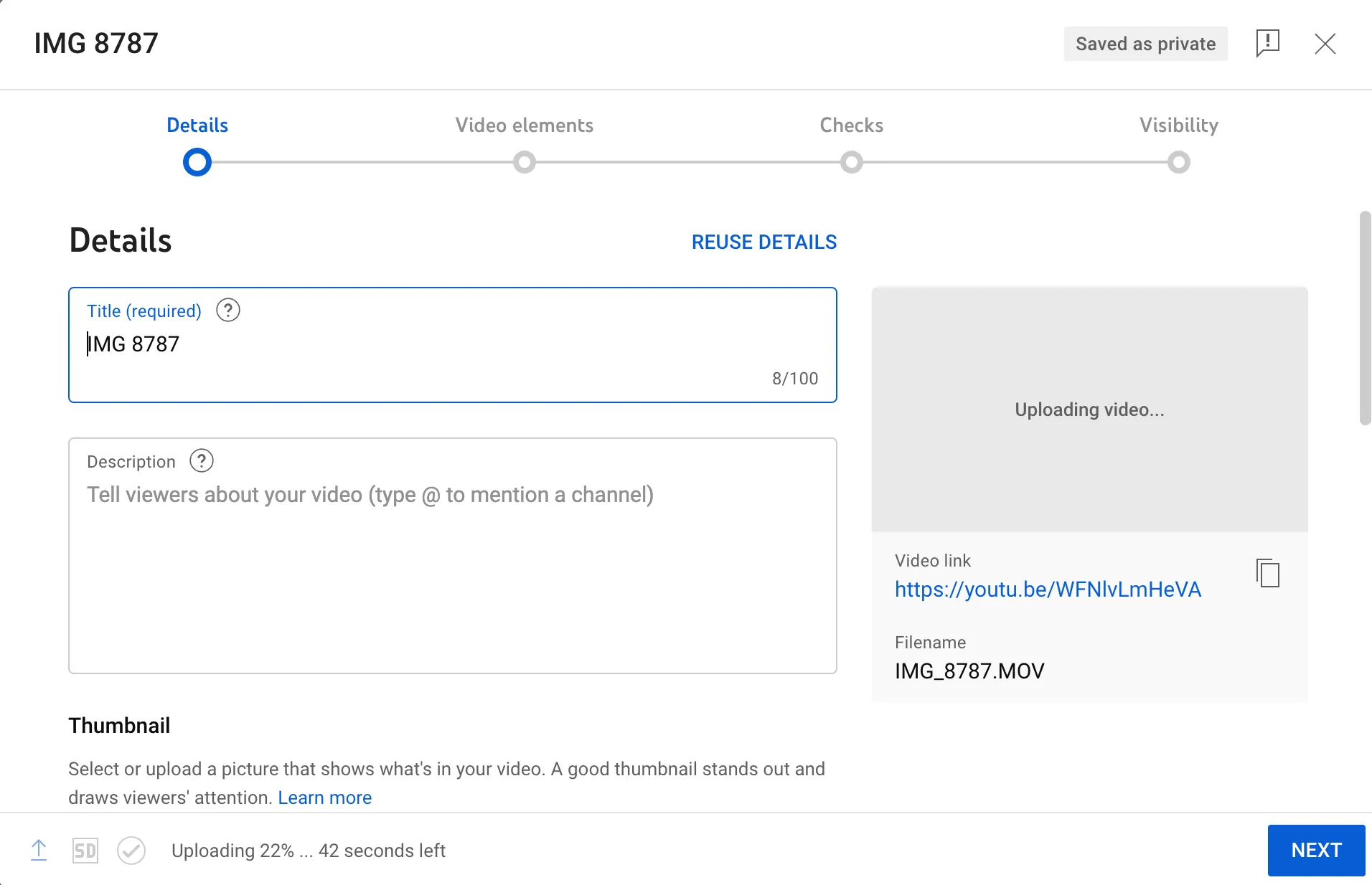Image resolution: width=1372 pixels, height=885 pixels.
Task: Click the checks complete checkmark icon
Action: pos(131,851)
